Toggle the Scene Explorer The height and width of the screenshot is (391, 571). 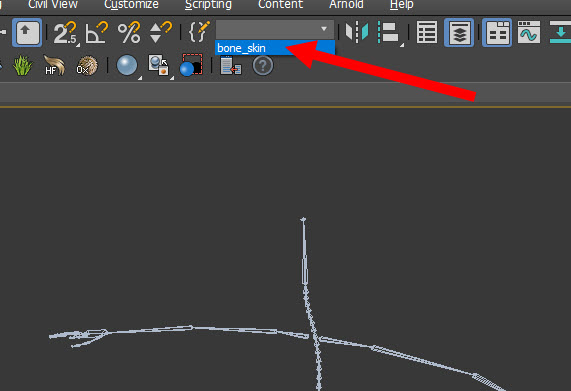[427, 32]
